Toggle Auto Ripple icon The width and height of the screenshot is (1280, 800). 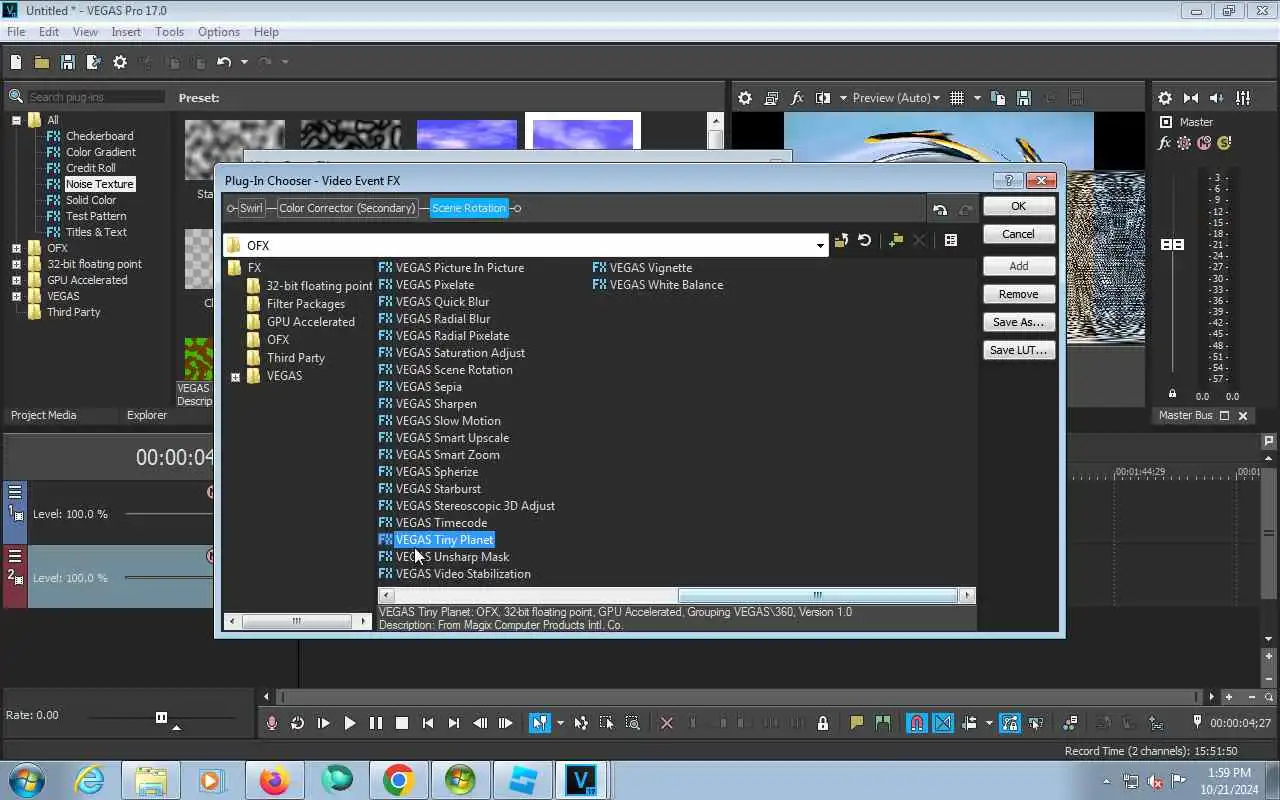tap(970, 723)
